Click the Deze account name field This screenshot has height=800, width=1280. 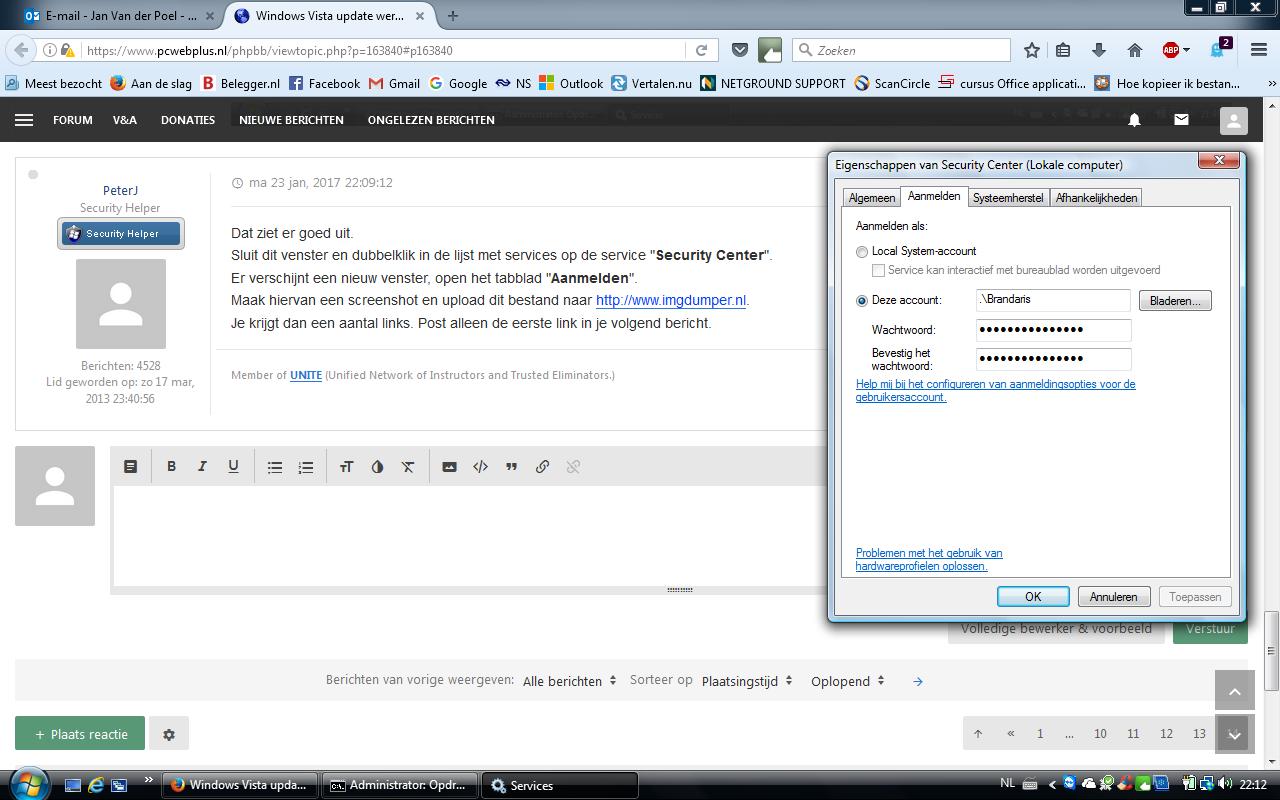[1054, 300]
